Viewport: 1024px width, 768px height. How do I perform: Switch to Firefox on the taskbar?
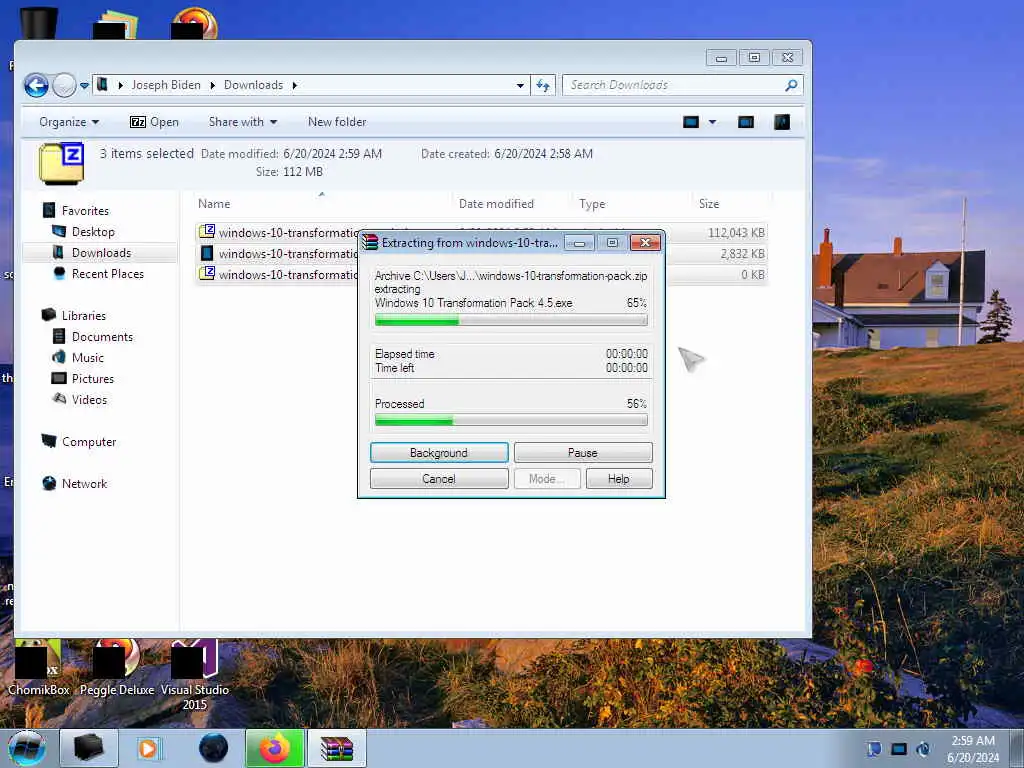coord(274,748)
